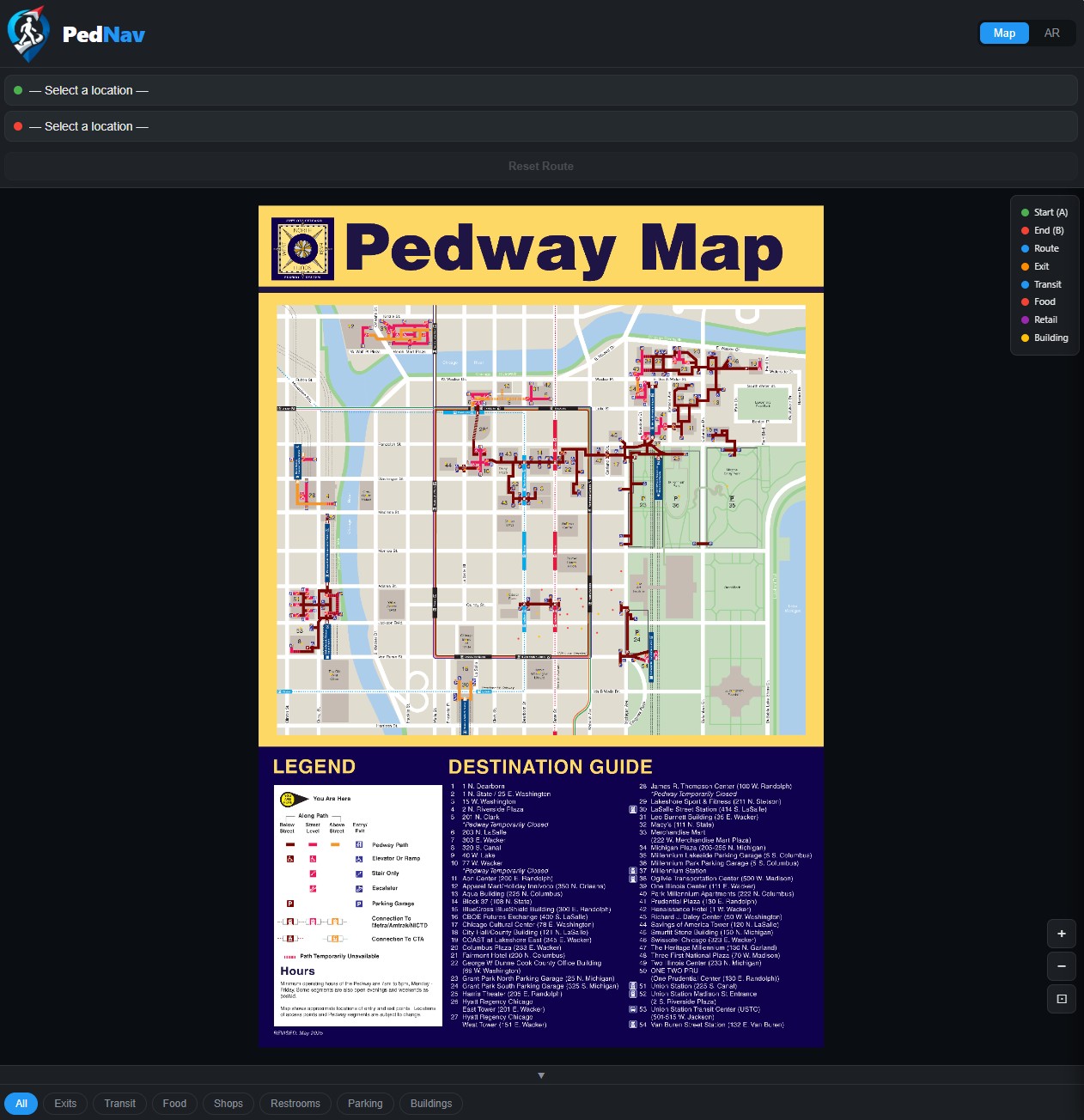Switch to AR view mode
The height and width of the screenshot is (1120, 1084).
click(1051, 33)
